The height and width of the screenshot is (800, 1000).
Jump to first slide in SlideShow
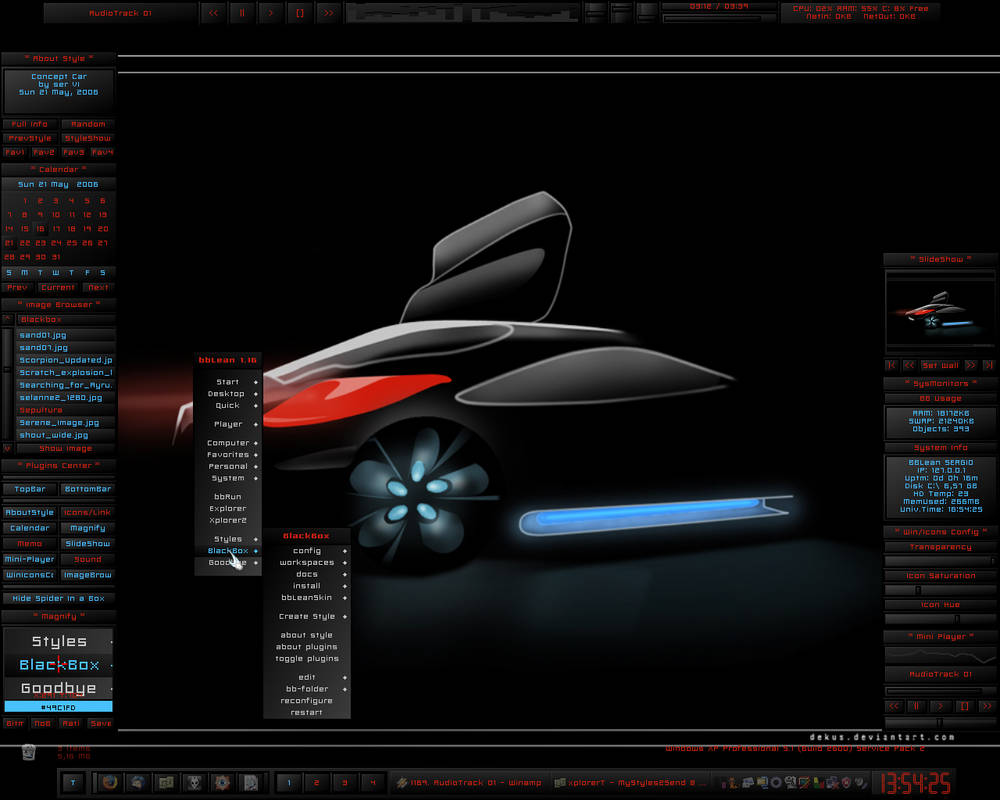[x=892, y=366]
